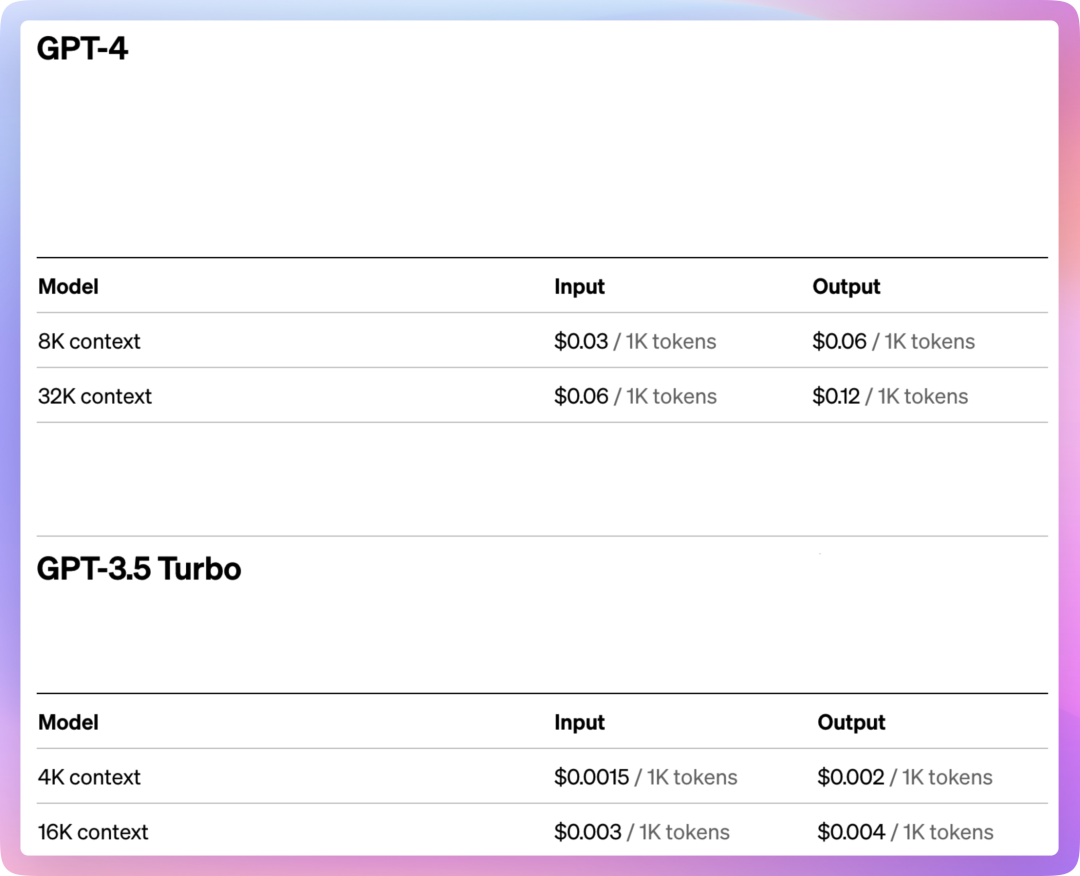This screenshot has height=876, width=1080.
Task: Select the 4K context row label
Action: 89,778
